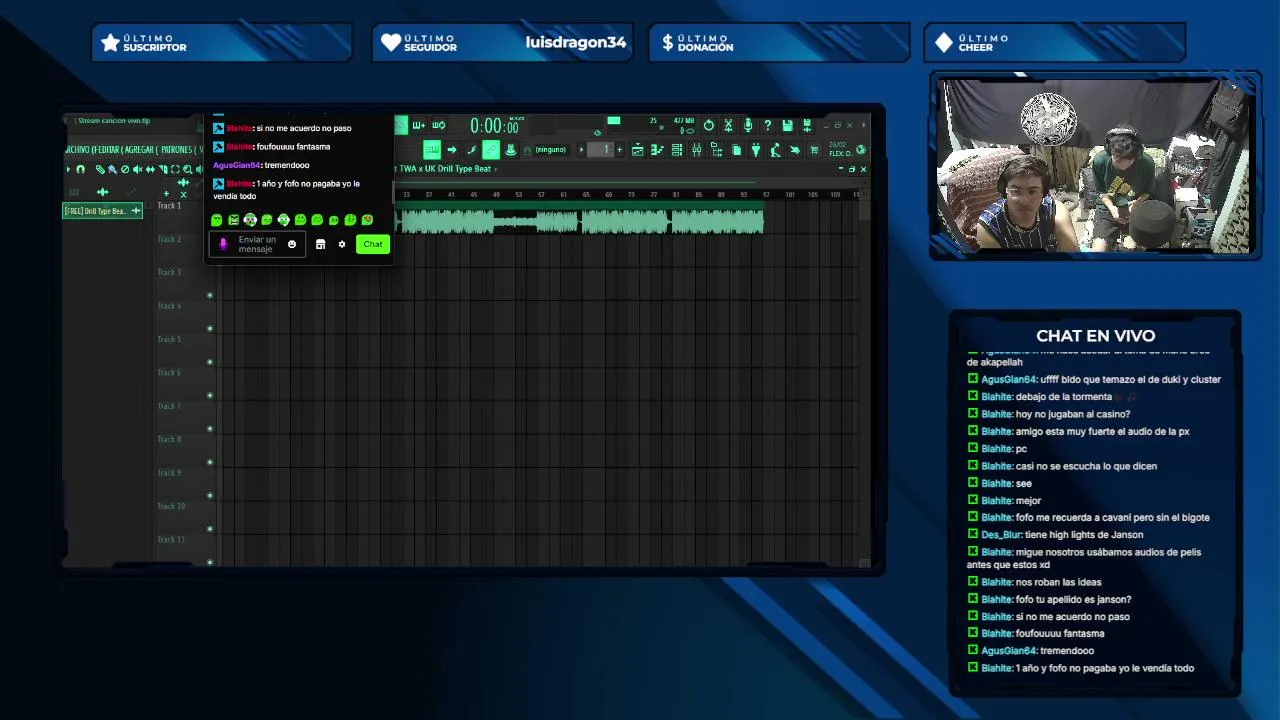Open the EDITAR menu

point(106,150)
